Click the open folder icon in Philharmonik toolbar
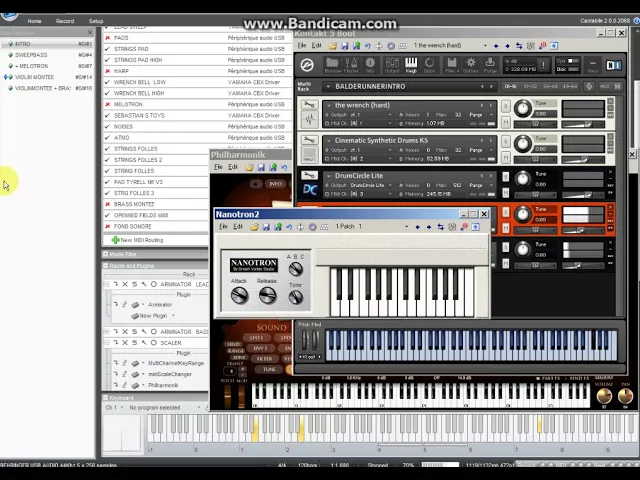 click(249, 167)
